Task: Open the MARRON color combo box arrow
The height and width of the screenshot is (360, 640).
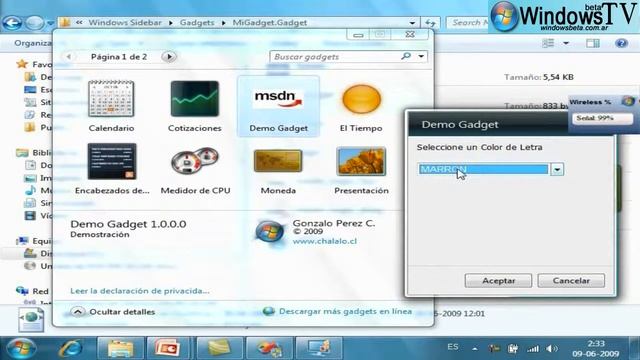Action: click(x=557, y=169)
